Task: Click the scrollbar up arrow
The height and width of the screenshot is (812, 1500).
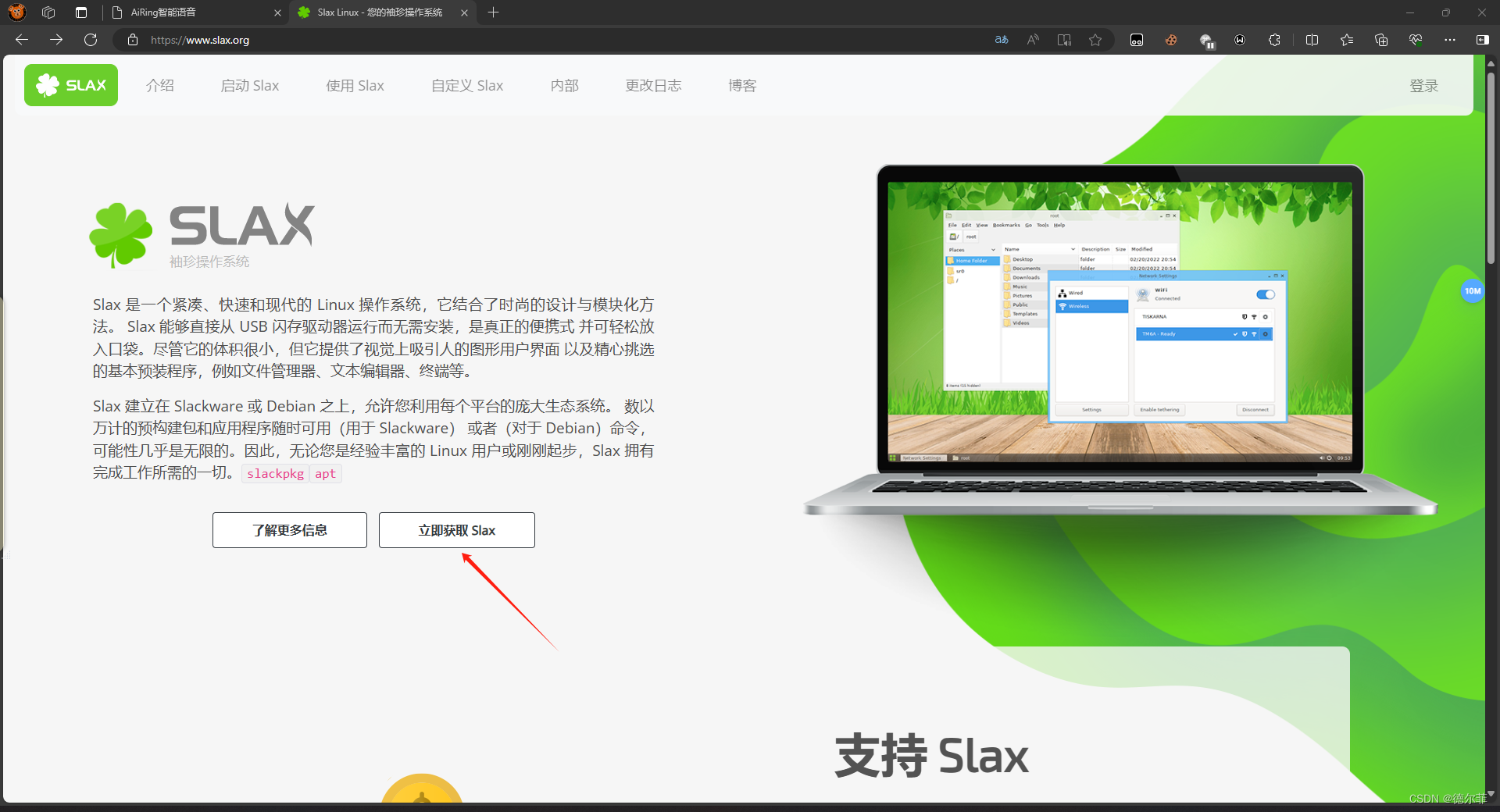Action: click(x=1491, y=62)
